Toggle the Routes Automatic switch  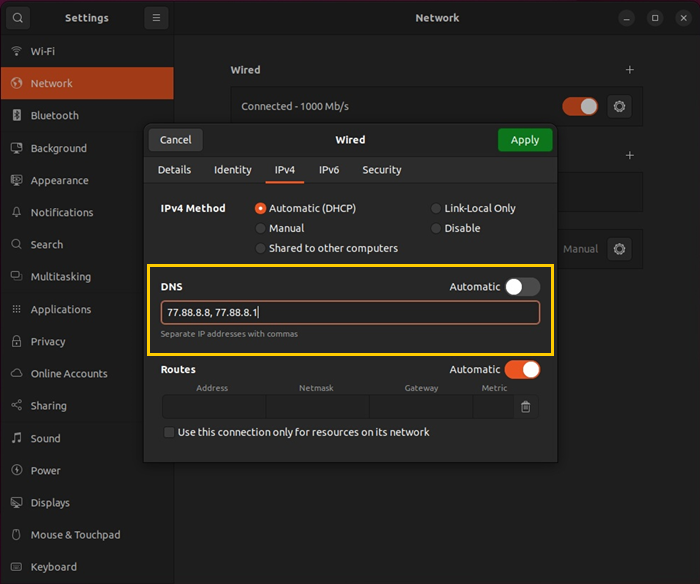click(521, 370)
